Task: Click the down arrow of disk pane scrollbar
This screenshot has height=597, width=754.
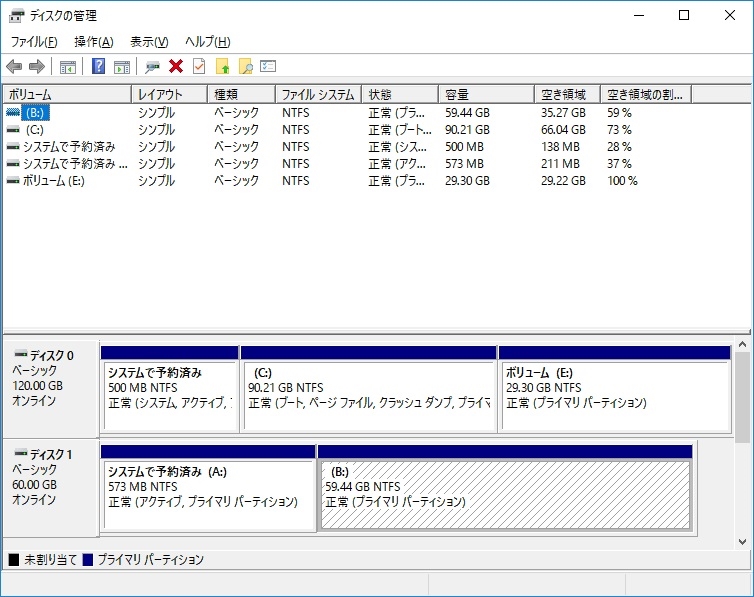Action: pos(742,541)
